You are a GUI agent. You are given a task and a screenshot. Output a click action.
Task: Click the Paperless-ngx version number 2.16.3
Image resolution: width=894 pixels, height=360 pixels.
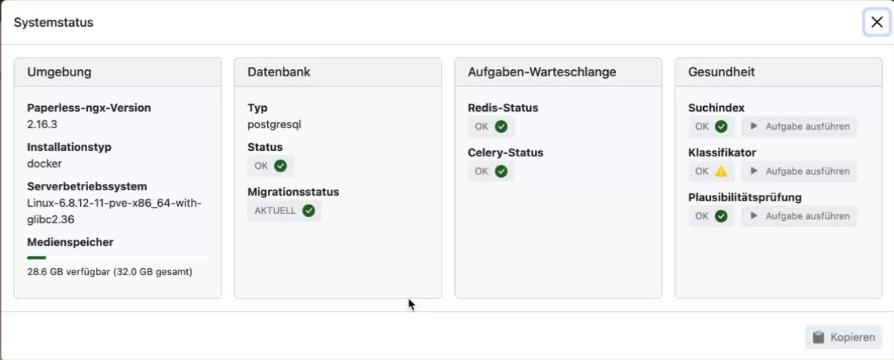pos(42,124)
